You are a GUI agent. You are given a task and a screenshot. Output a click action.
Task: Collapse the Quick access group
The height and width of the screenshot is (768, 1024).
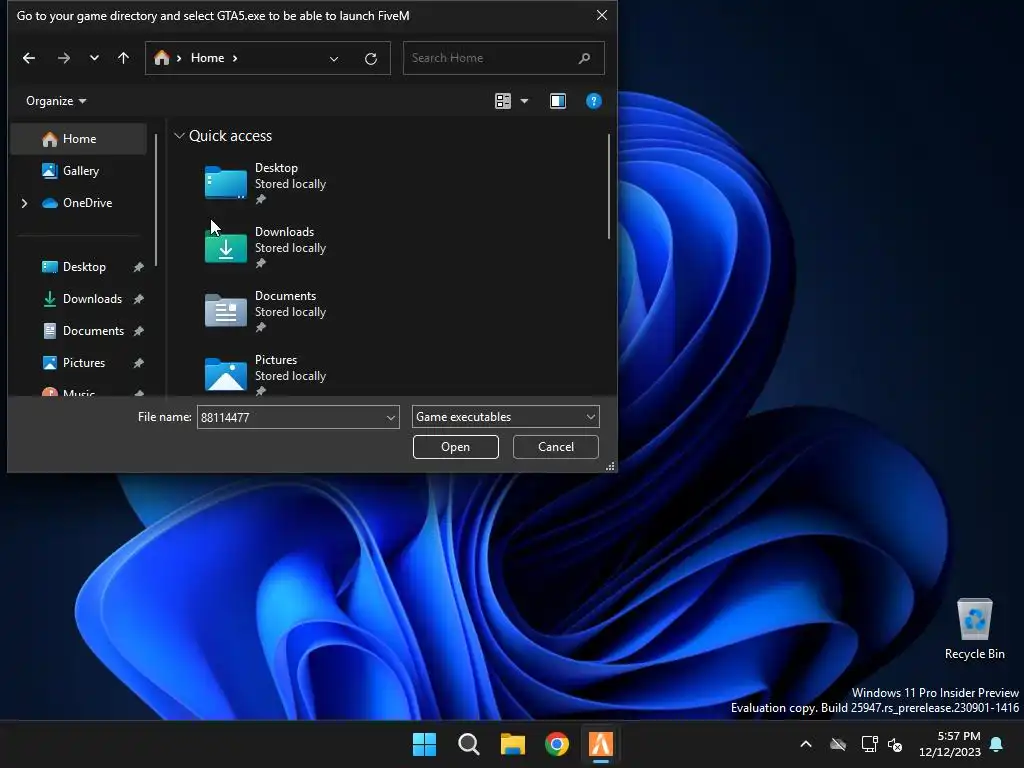point(179,136)
